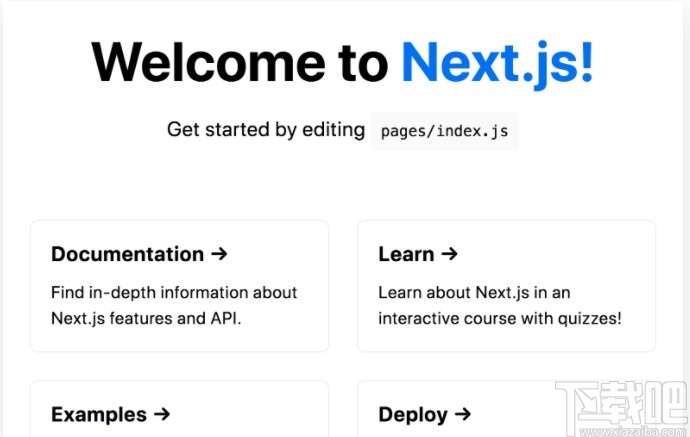Click the arrow beside the Learn heading
690x437 pixels.
[449, 253]
